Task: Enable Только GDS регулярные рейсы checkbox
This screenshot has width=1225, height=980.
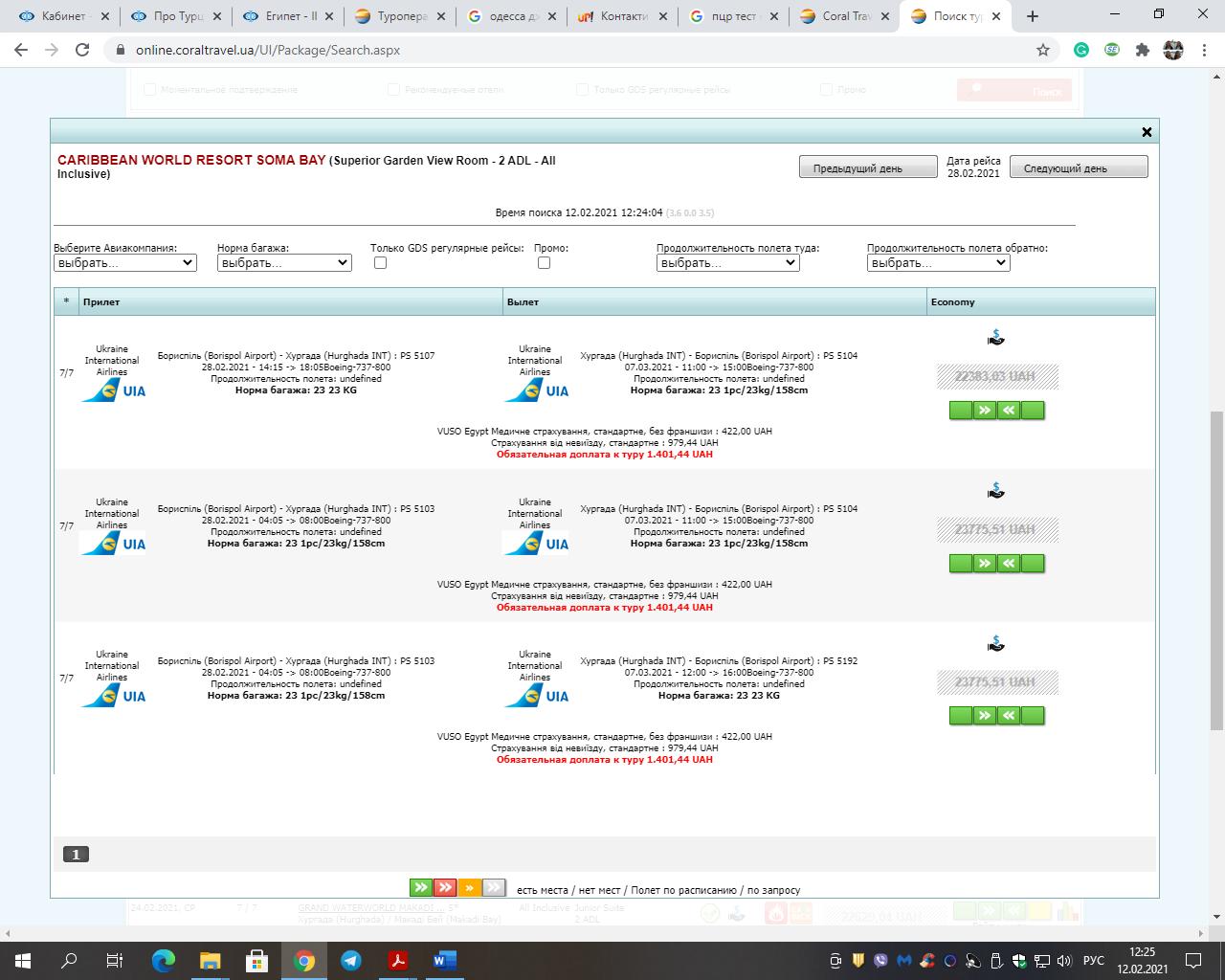Action: [380, 263]
